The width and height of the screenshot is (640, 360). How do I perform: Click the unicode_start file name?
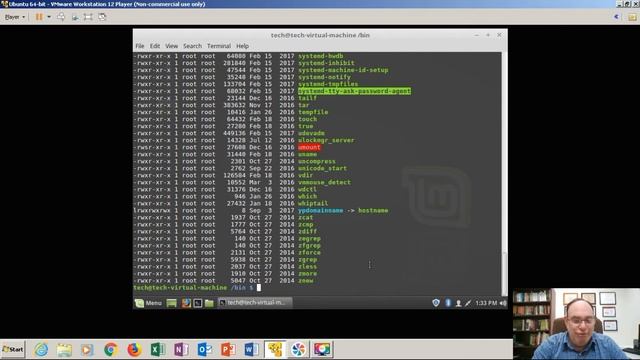322,168
